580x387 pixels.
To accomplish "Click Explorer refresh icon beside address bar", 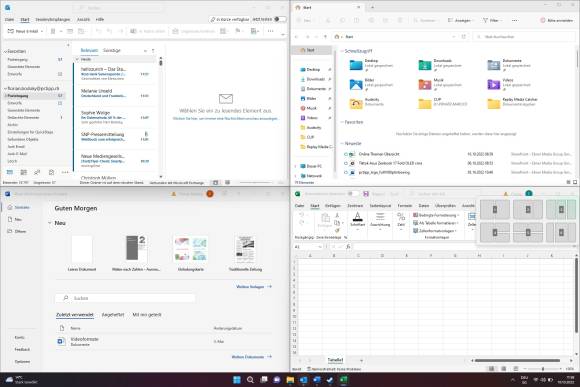I will click(x=464, y=37).
